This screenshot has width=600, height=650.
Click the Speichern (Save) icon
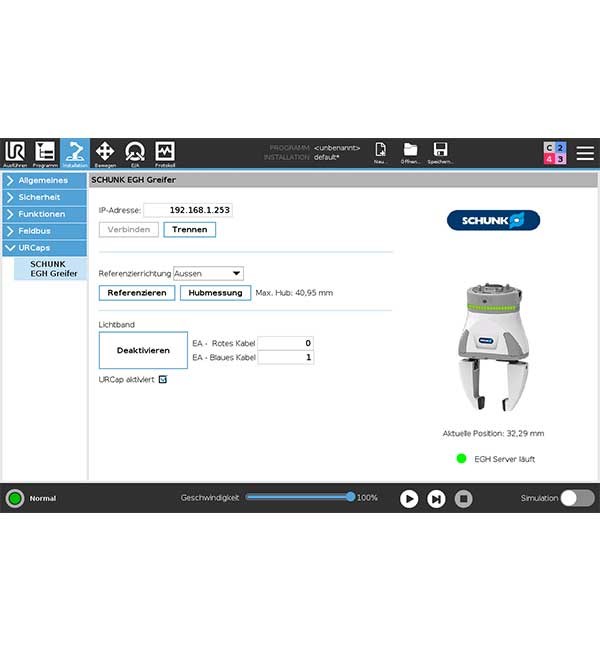point(440,153)
